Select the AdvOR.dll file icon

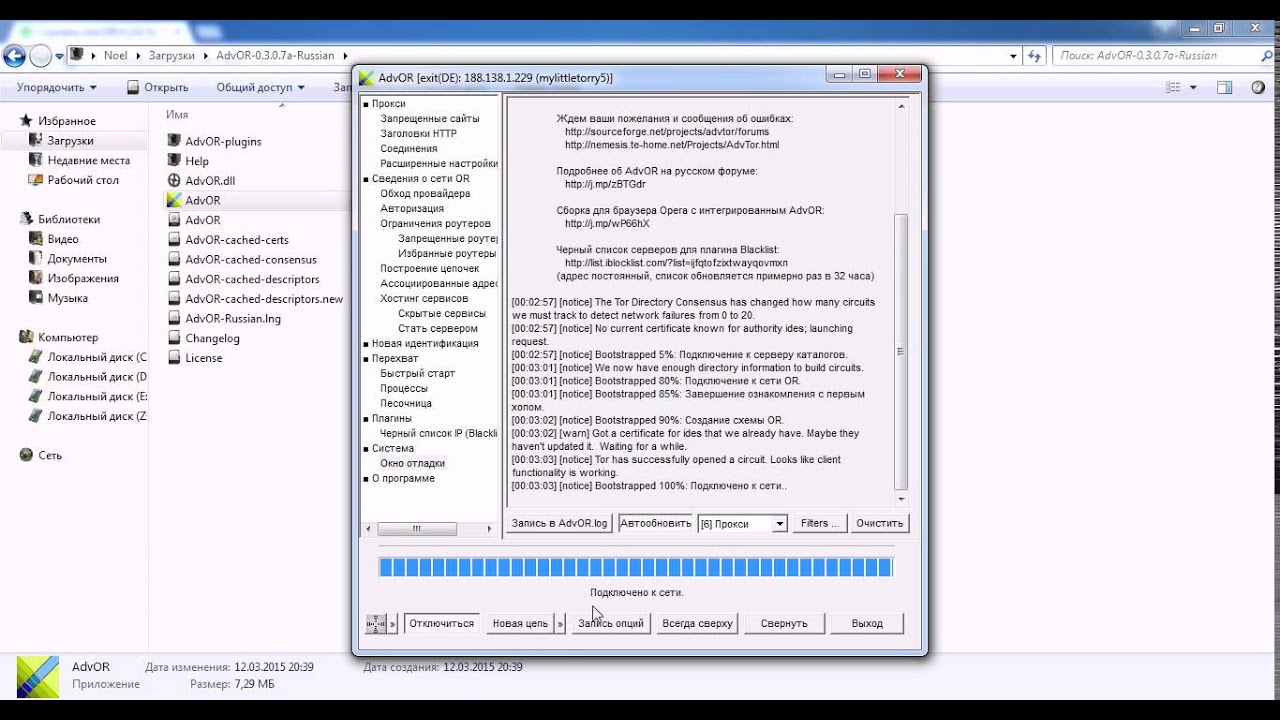click(174, 181)
